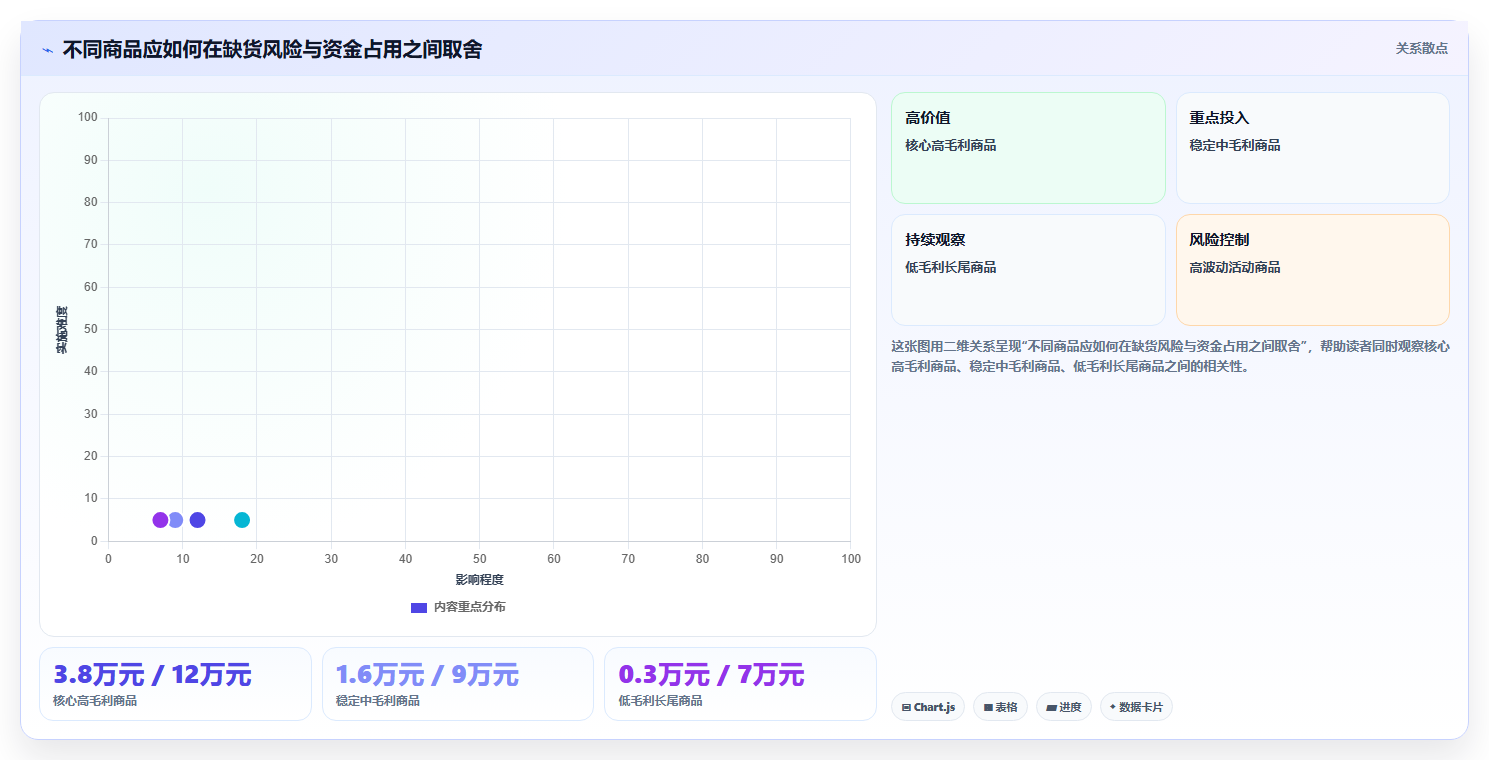1489x760 pixels.
Task: Click 低毛利长尾商品 text in 持续观察 card
Action: click(951, 267)
